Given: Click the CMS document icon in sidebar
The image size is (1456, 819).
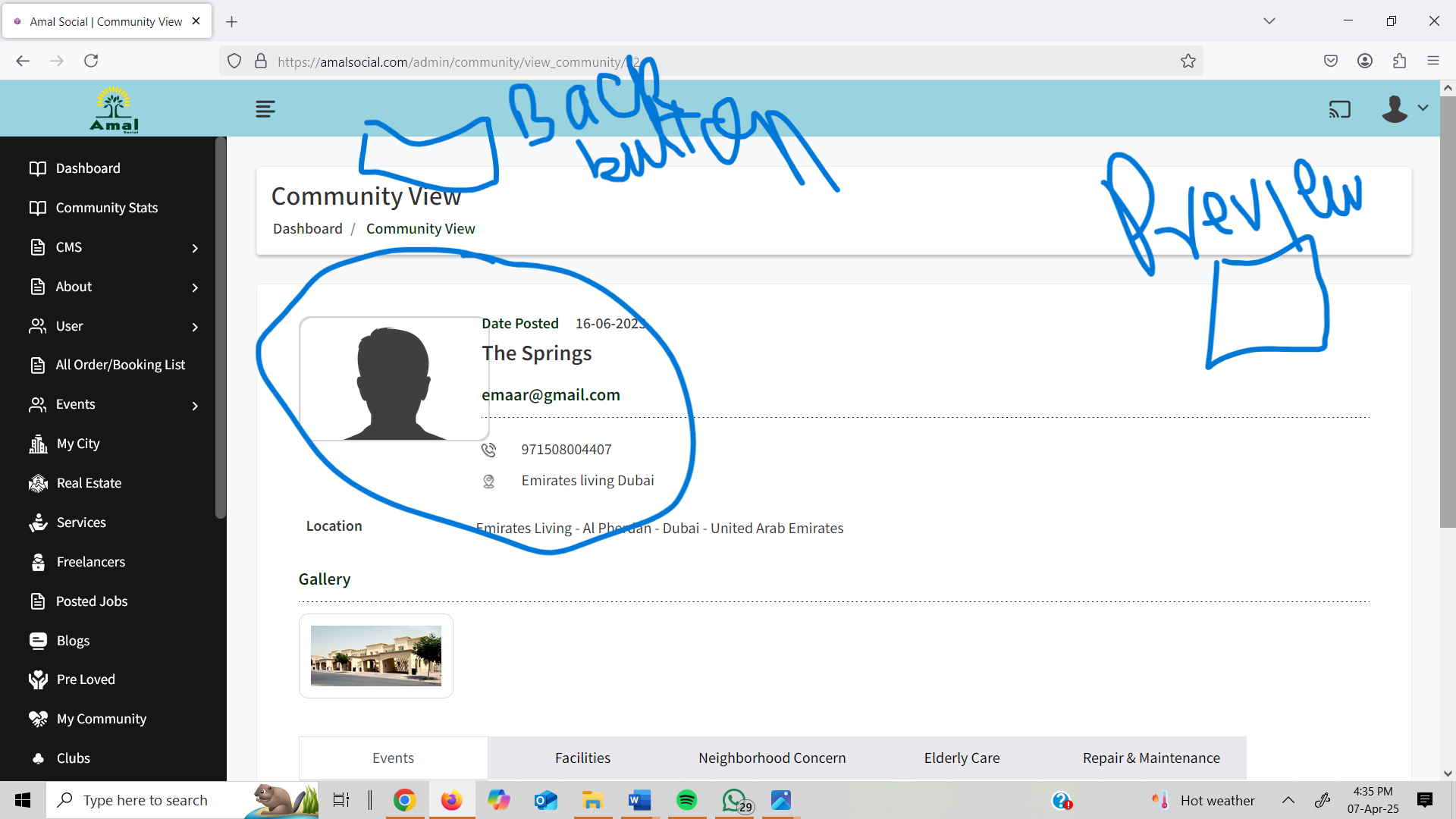Looking at the screenshot, I should coord(37,247).
